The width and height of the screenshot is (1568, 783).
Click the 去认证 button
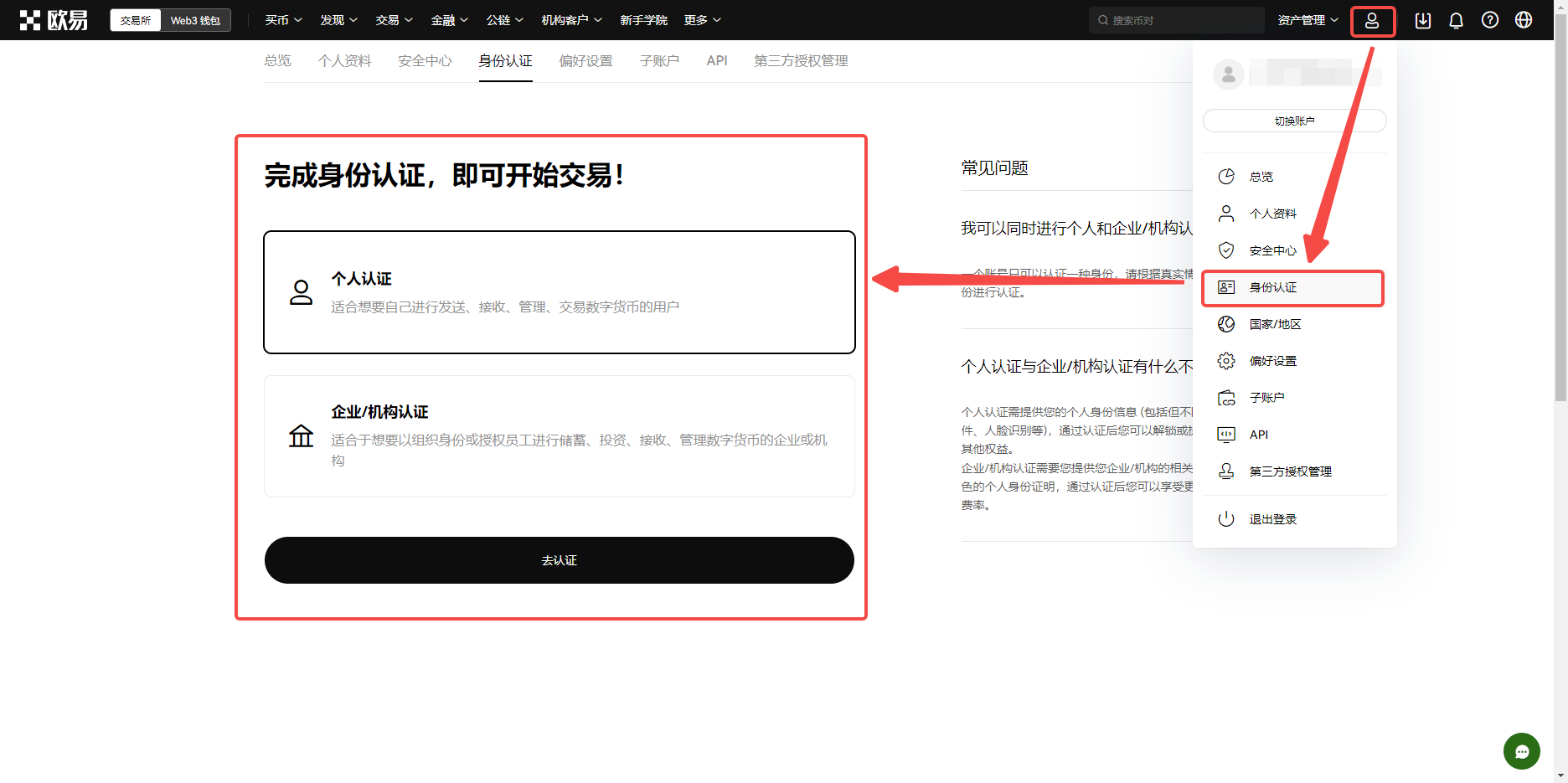(560, 560)
